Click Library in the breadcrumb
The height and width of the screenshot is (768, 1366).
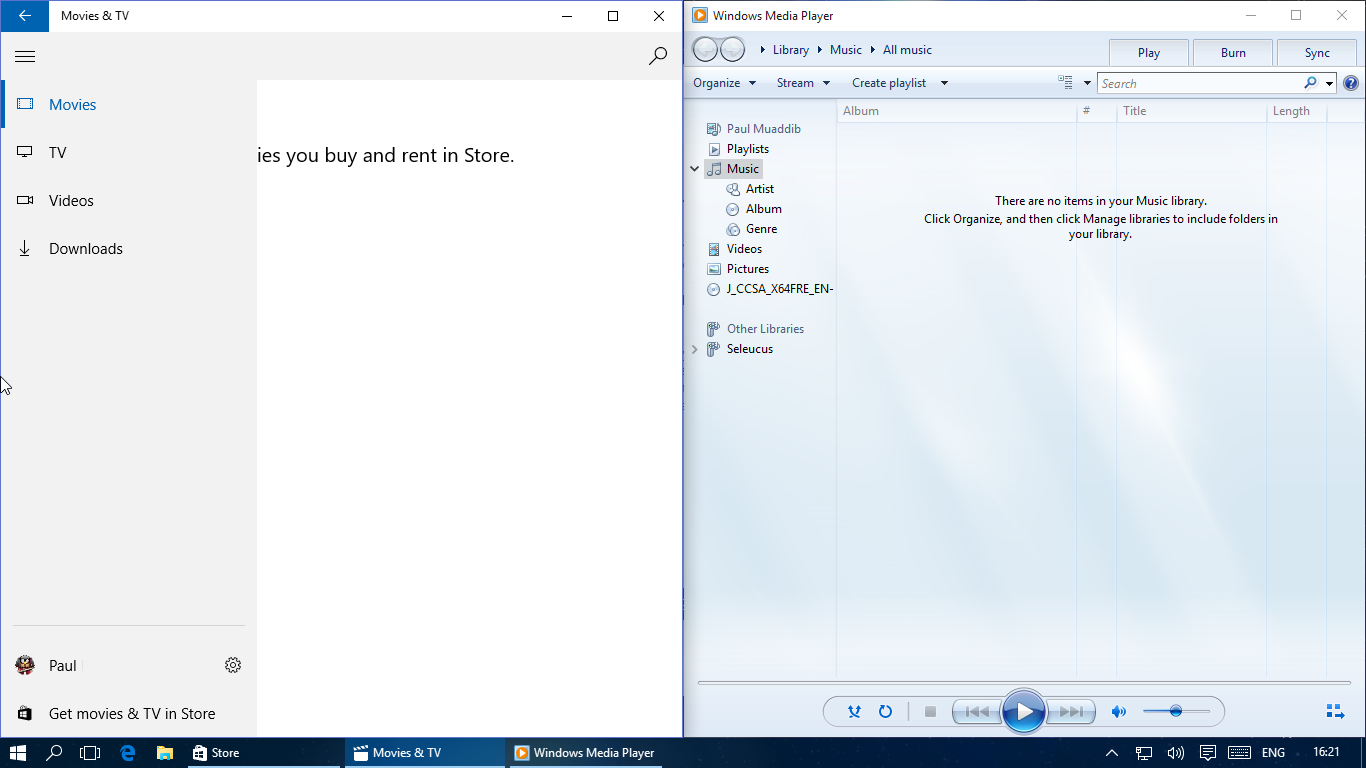pos(790,50)
